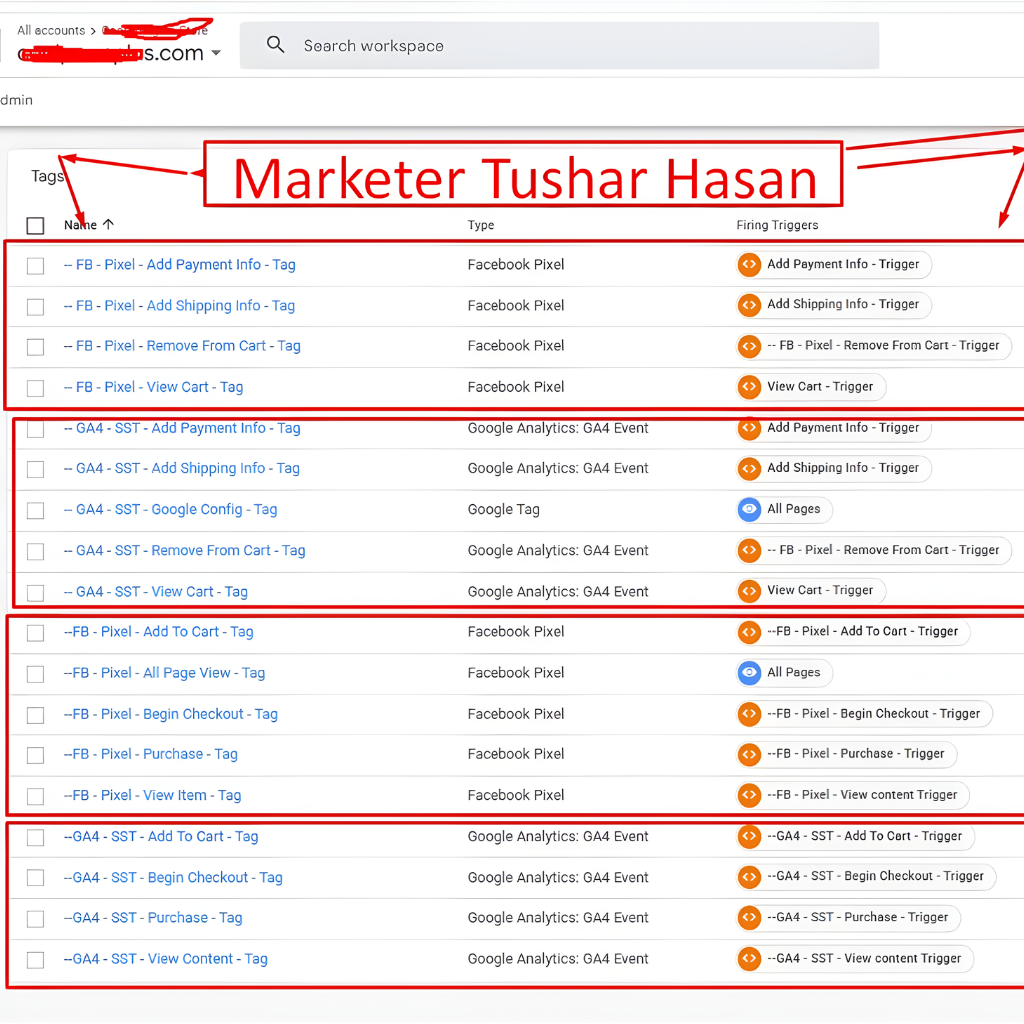Click the trigger icon on View Cart - Trigger chip
This screenshot has height=1024, width=1024.
[749, 387]
